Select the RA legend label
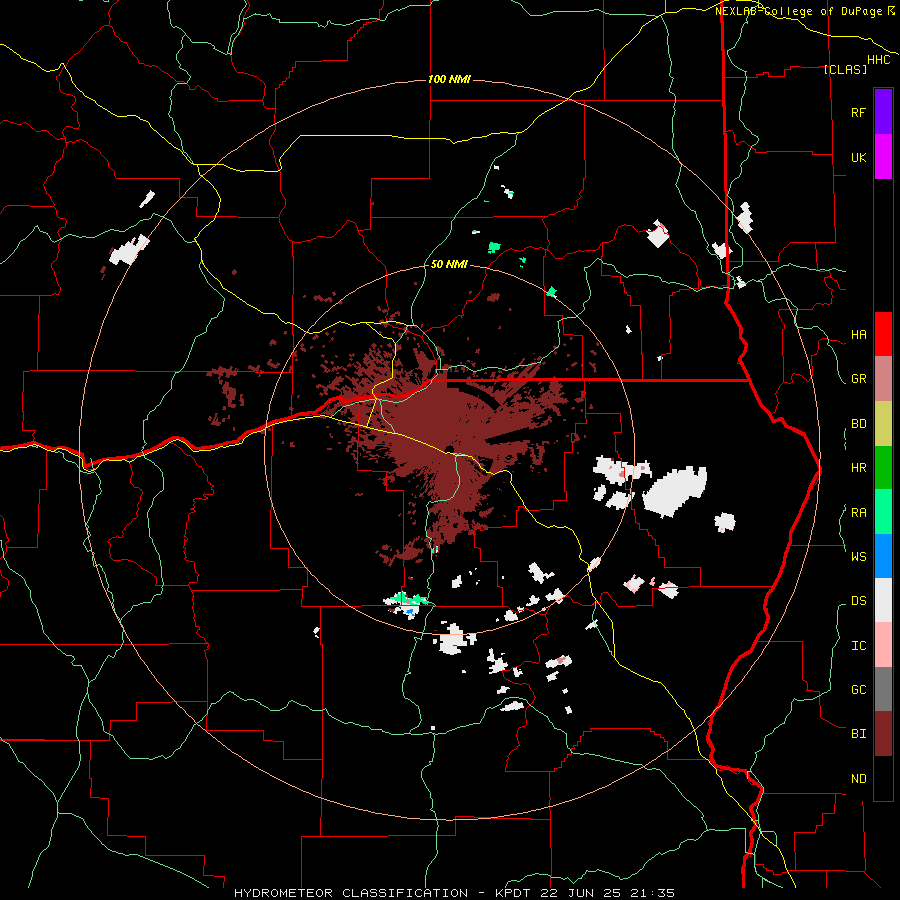The image size is (900, 900). pos(858,512)
